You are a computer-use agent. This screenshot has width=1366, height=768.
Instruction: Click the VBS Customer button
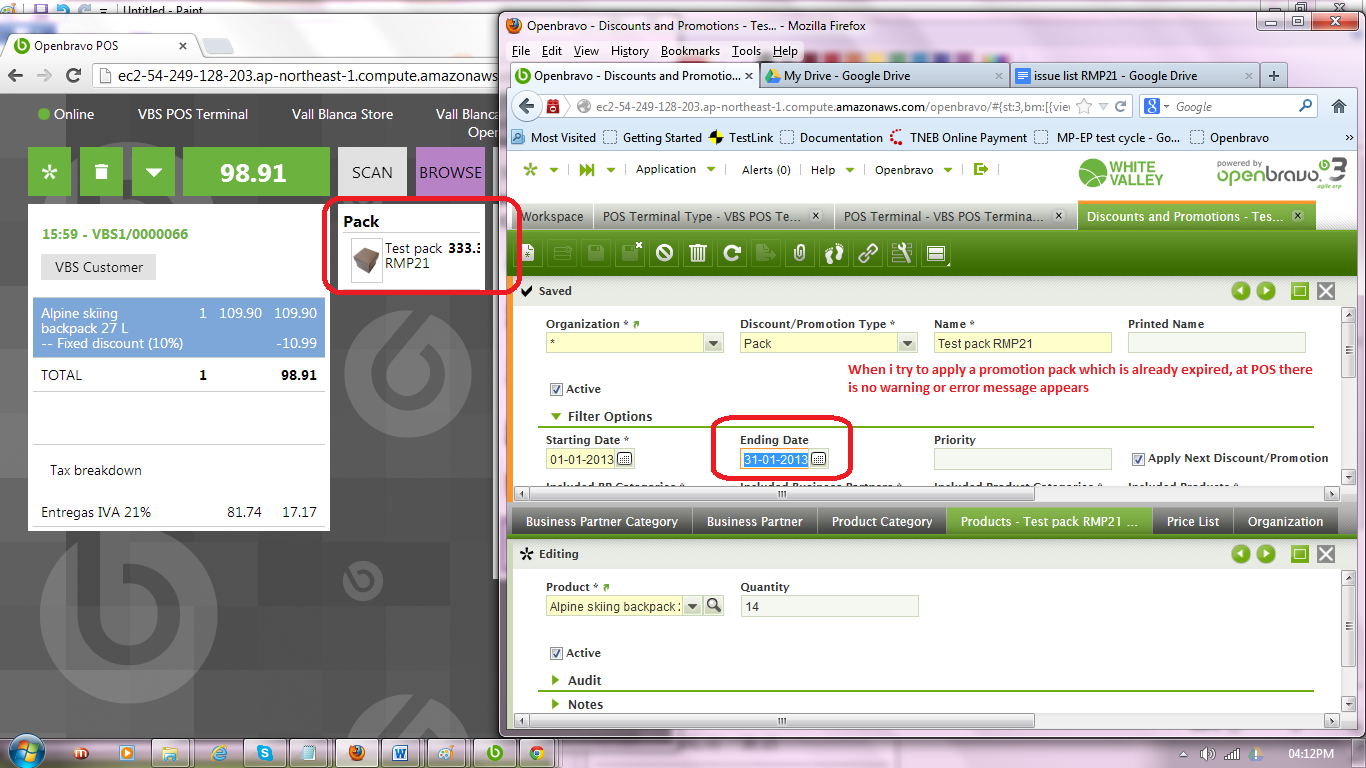click(x=99, y=267)
